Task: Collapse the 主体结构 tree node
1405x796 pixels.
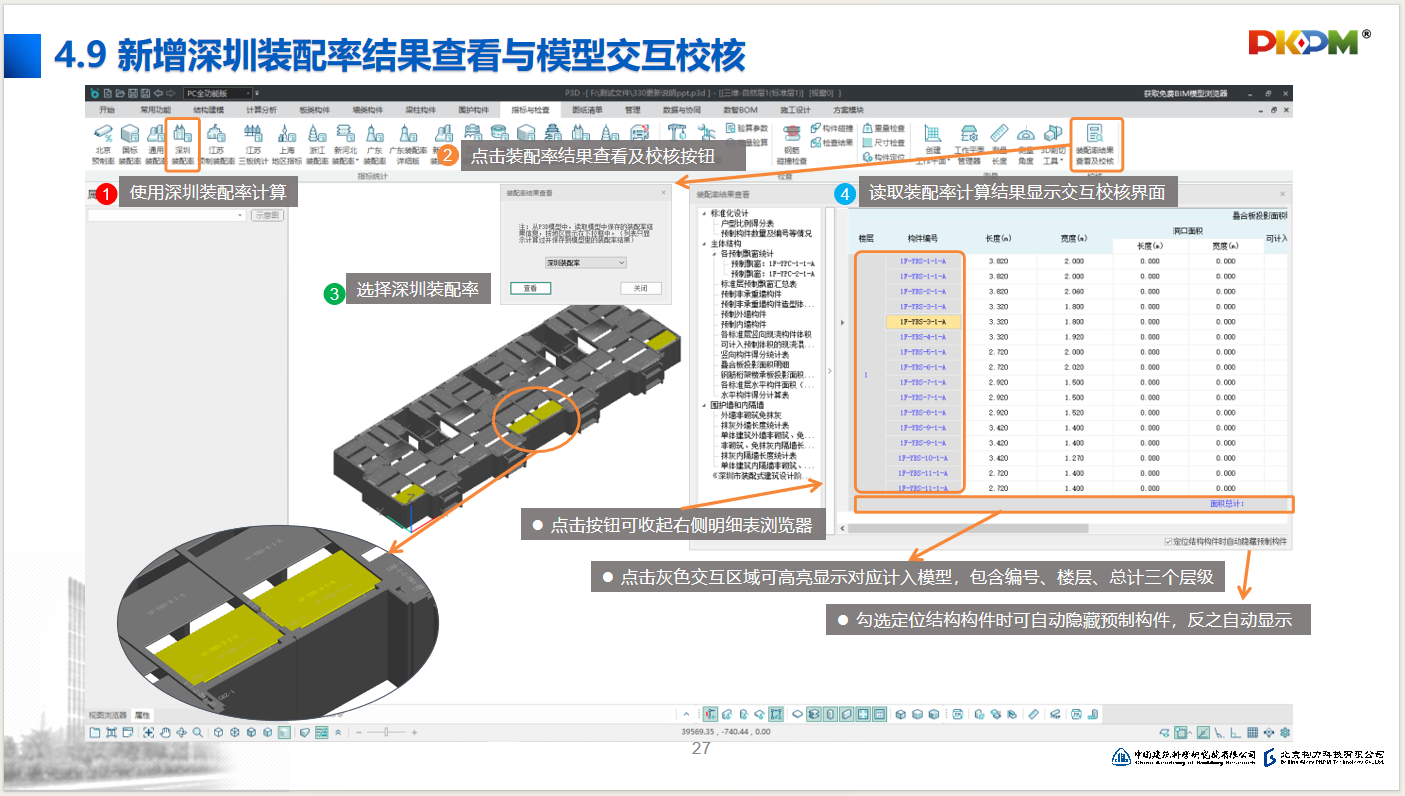Action: tap(703, 244)
